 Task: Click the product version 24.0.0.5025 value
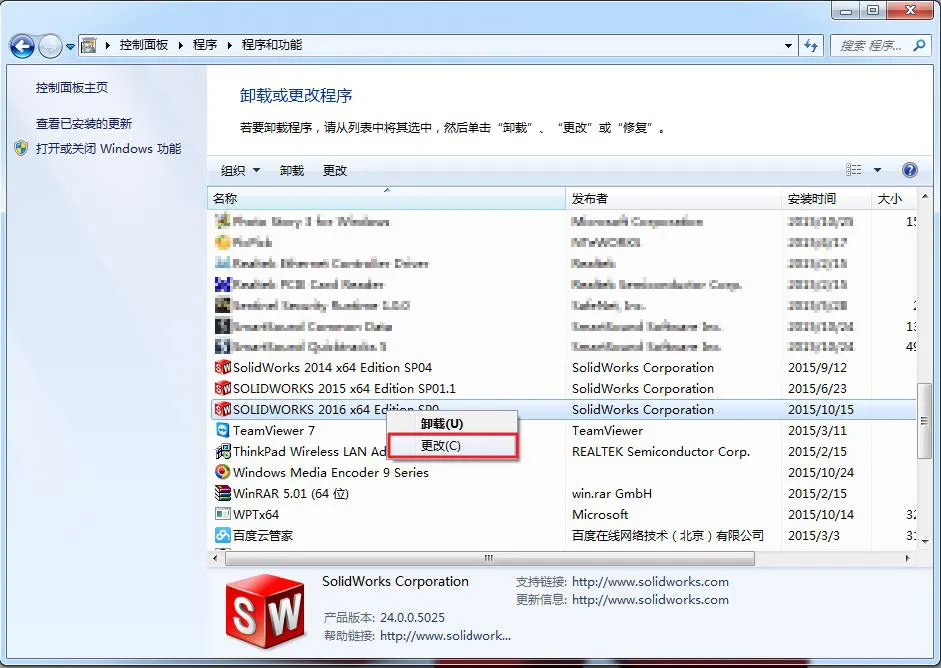click(412, 618)
